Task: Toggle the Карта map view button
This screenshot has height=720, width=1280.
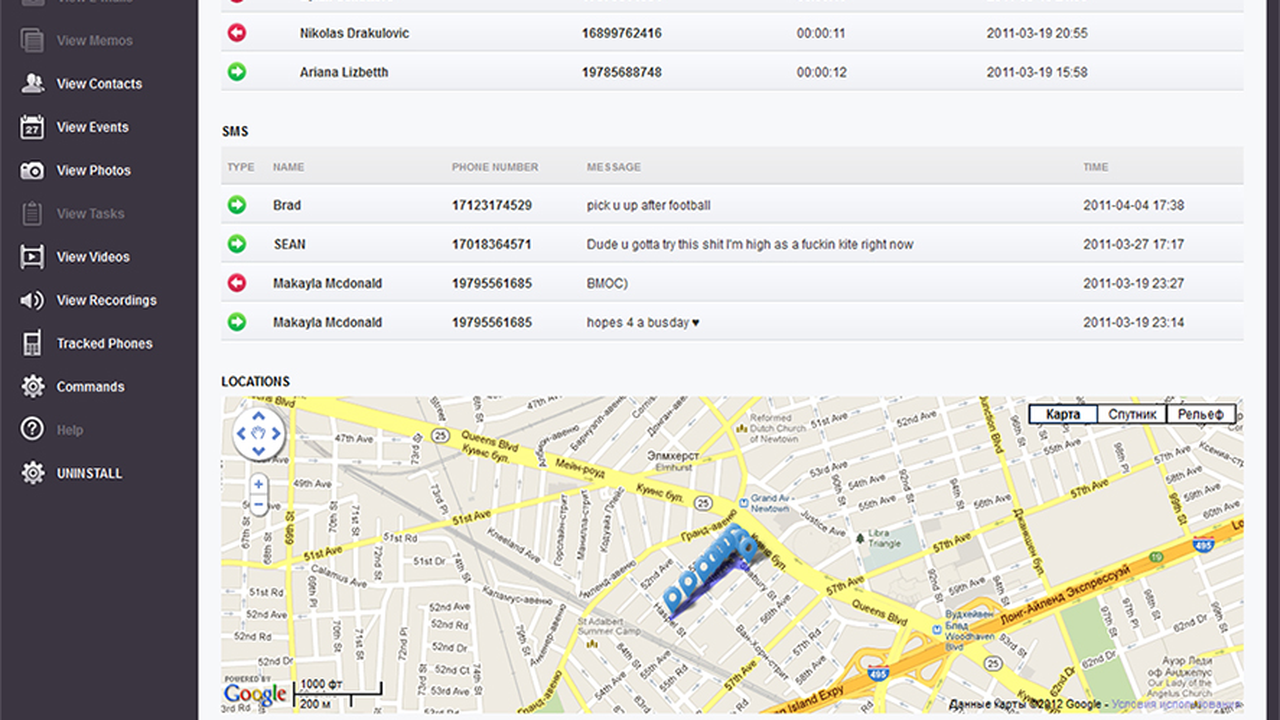Action: [x=1062, y=413]
